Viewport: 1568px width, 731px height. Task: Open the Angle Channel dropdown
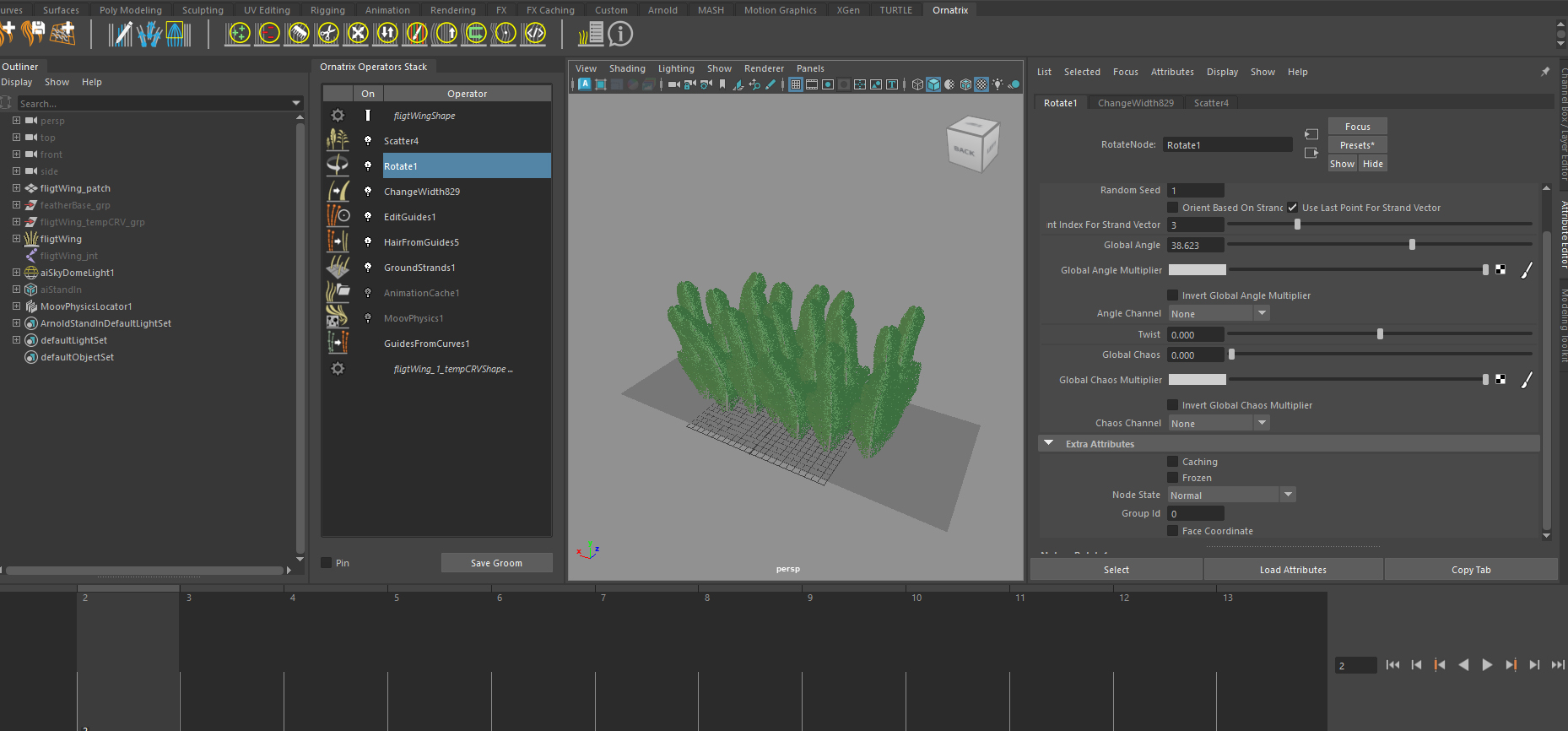[1219, 313]
